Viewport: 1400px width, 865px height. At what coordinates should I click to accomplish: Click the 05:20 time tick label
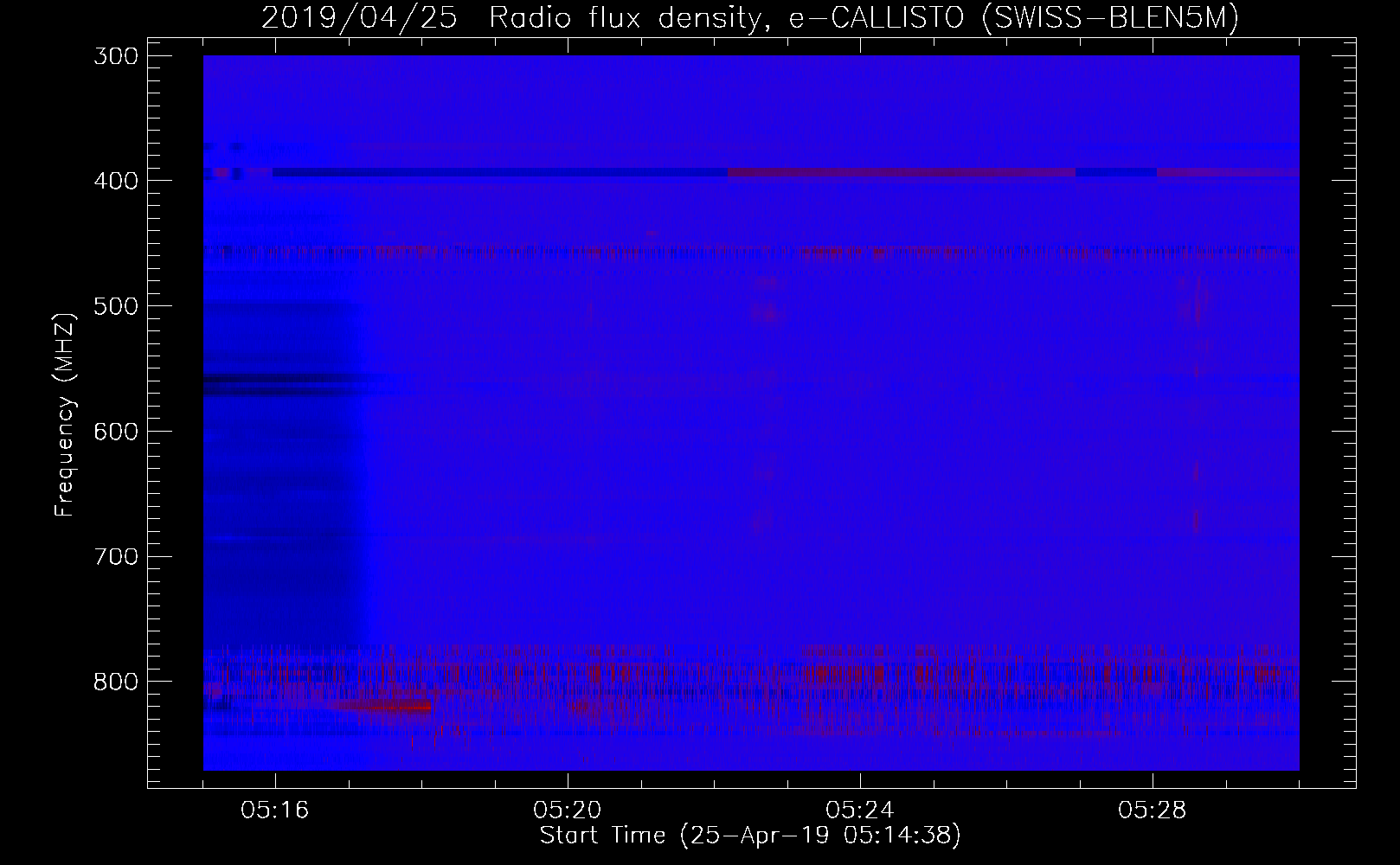coord(568,811)
